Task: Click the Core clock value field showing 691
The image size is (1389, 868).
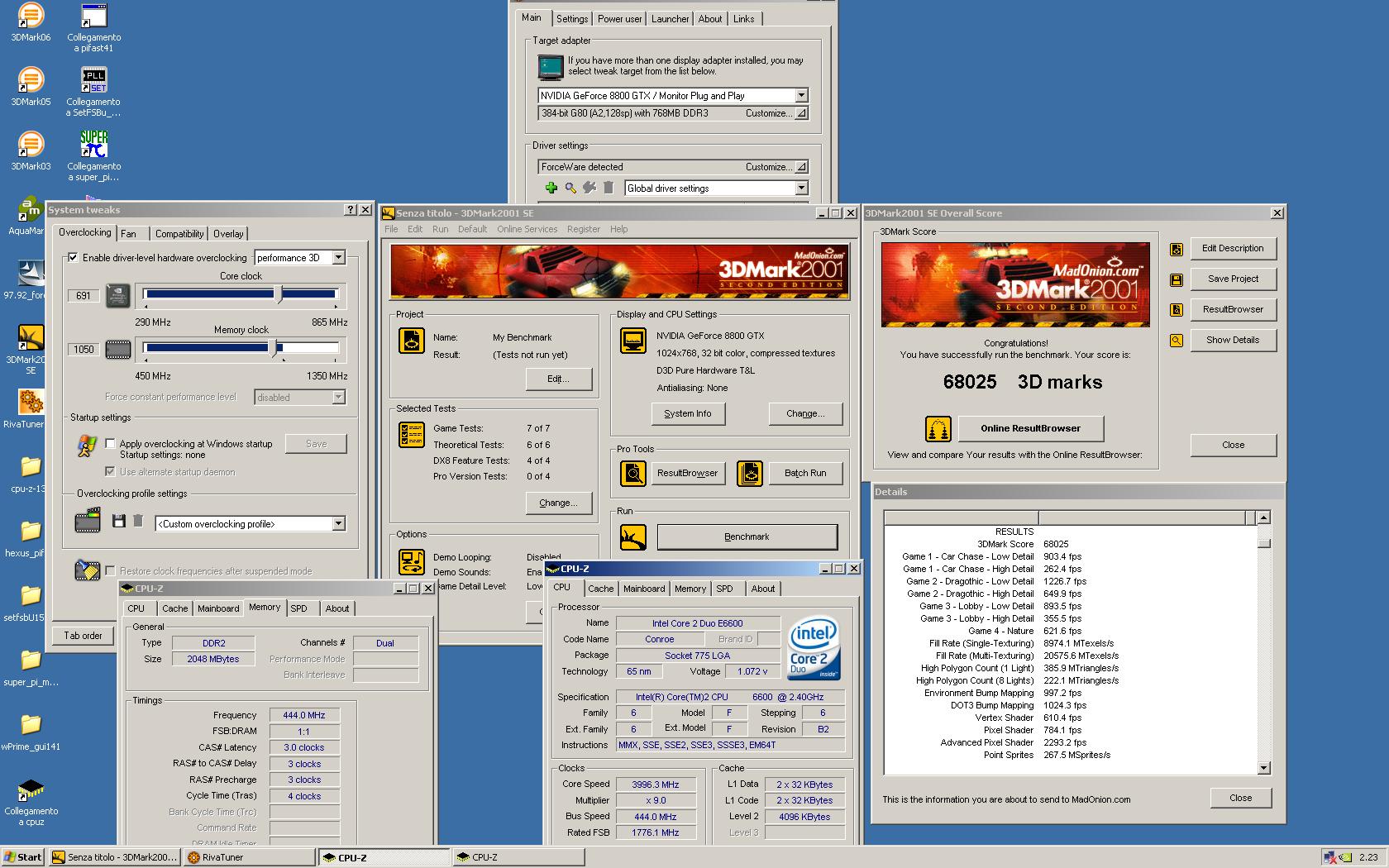Action: (x=84, y=295)
